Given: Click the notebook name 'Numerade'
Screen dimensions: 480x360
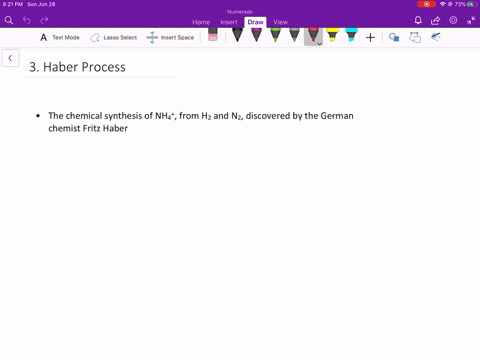Looking at the screenshot, I should tap(240, 12).
